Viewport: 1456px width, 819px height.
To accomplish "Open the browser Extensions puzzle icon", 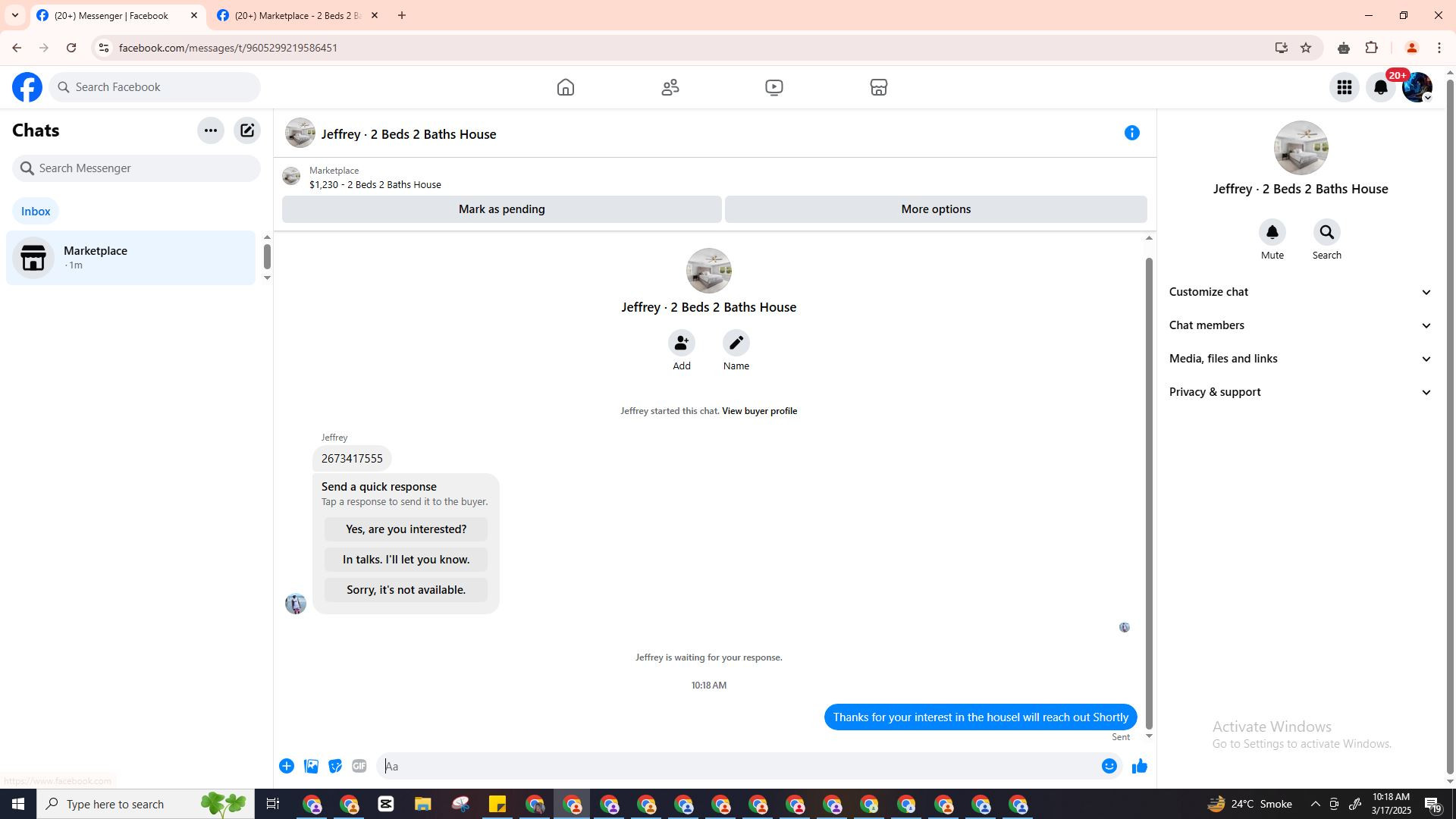I will (1371, 48).
